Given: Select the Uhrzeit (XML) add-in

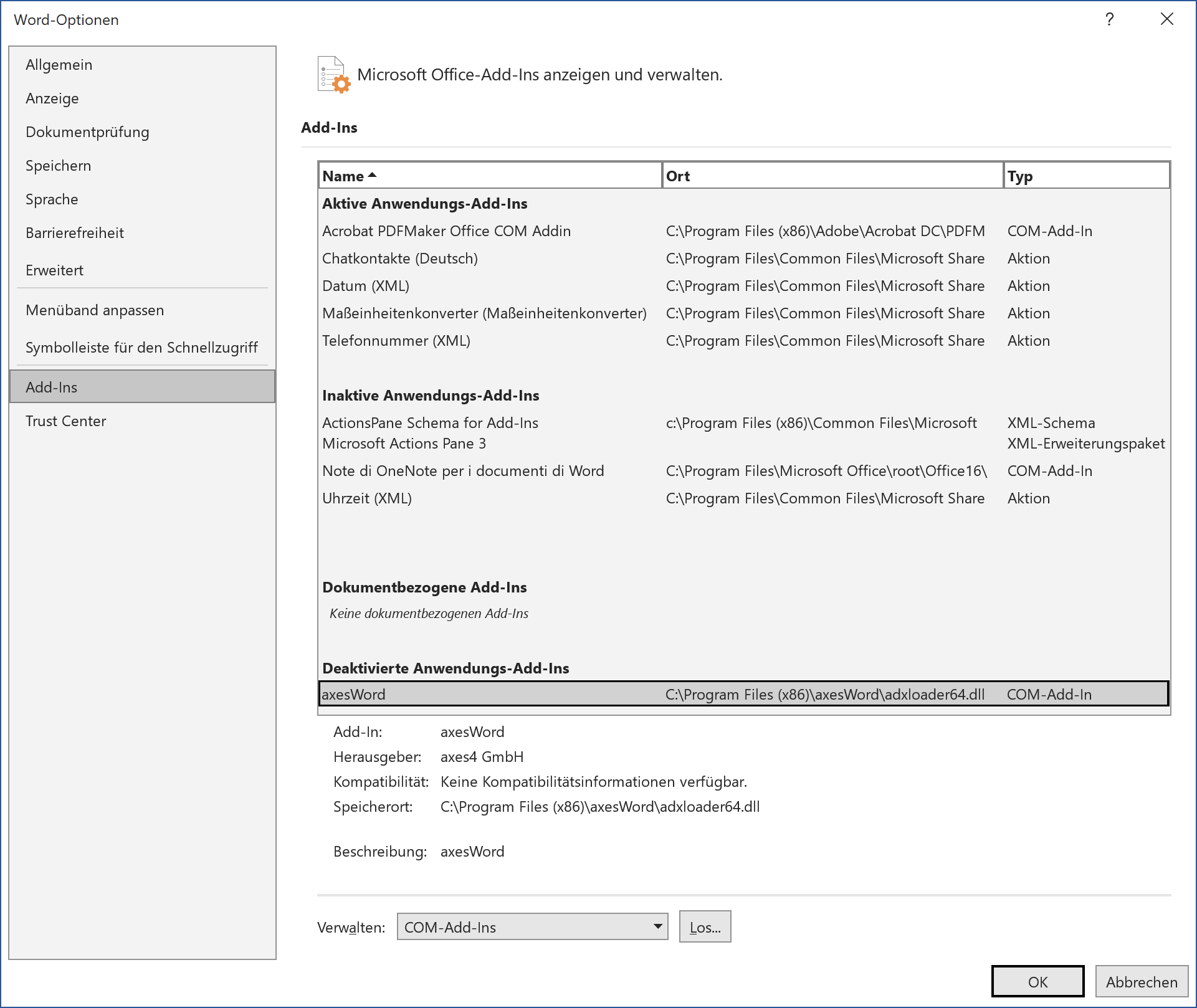Looking at the screenshot, I should [744, 498].
